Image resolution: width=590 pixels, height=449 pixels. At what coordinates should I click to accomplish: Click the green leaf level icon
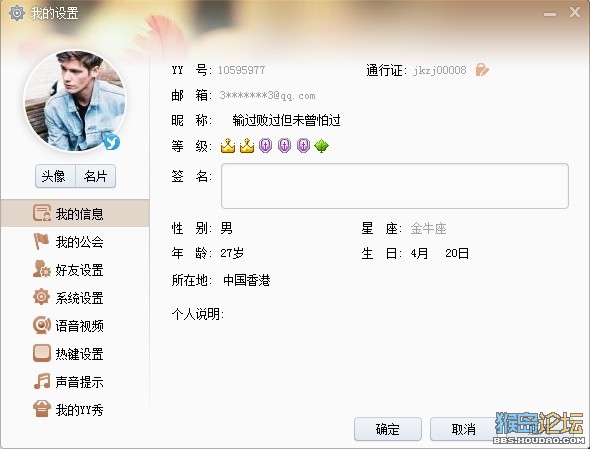pos(321,146)
